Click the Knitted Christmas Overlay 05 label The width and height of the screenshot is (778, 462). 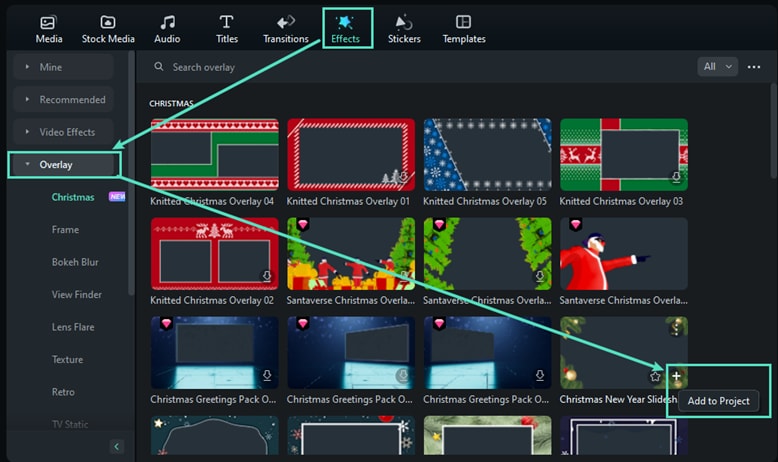pos(485,201)
